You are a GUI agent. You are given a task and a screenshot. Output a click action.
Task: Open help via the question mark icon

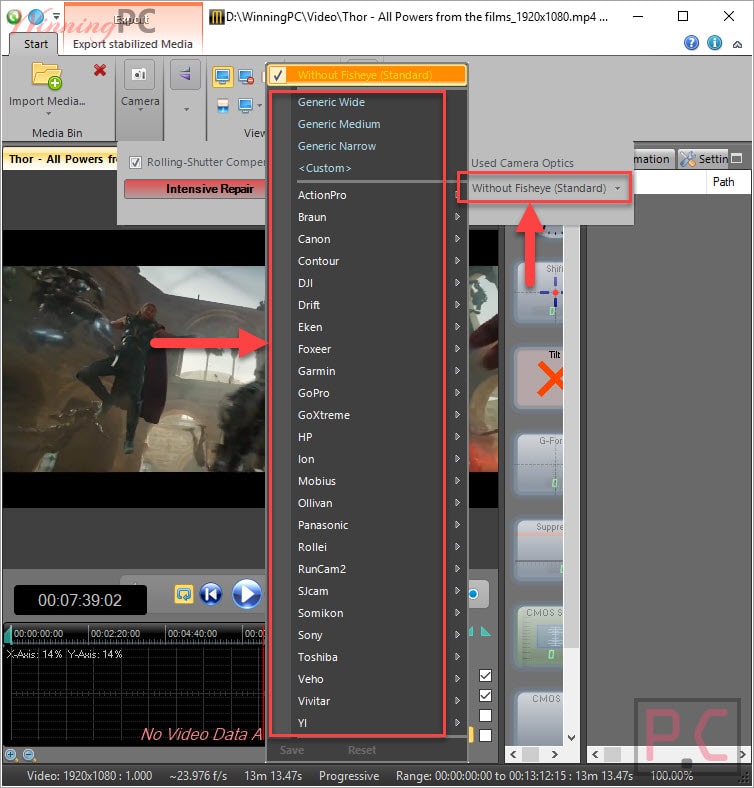click(x=691, y=43)
